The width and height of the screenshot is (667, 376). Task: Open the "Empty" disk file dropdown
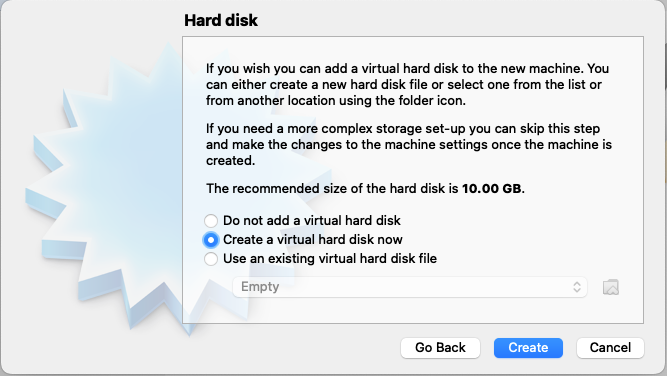(410, 287)
